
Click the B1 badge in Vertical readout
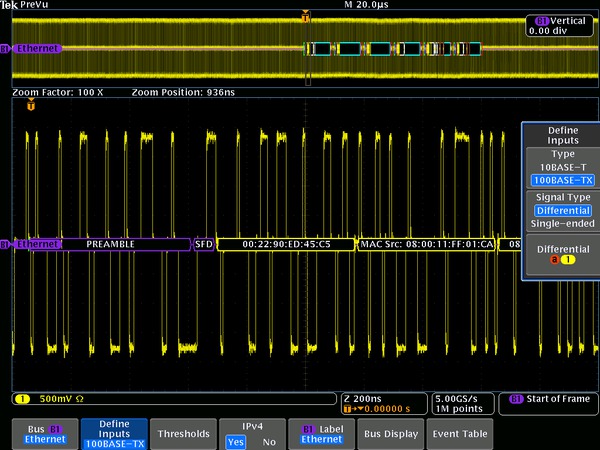(542, 20)
